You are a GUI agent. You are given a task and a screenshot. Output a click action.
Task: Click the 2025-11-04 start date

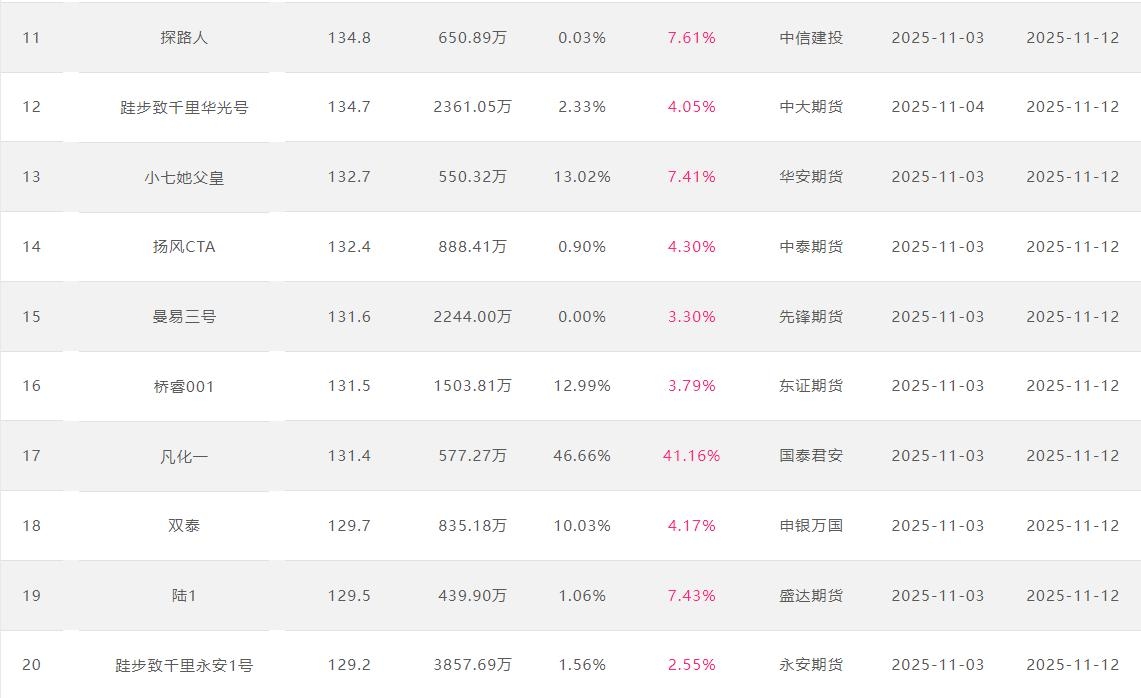(938, 107)
